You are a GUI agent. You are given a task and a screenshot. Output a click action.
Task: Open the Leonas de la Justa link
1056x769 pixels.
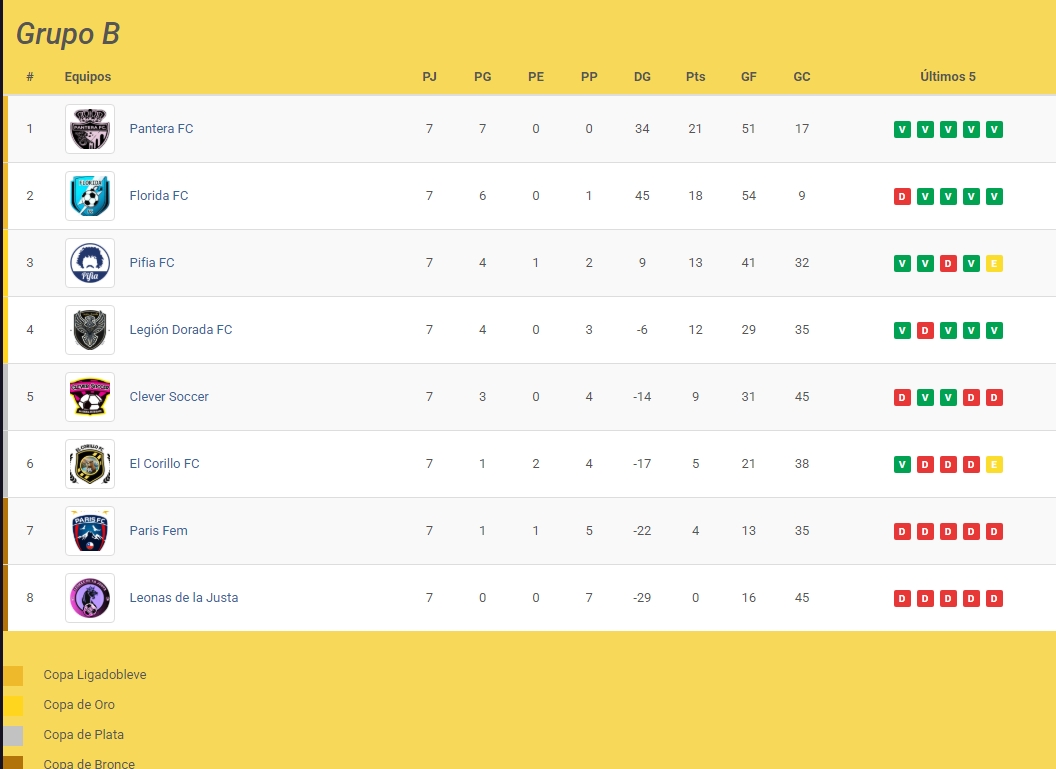click(x=183, y=598)
